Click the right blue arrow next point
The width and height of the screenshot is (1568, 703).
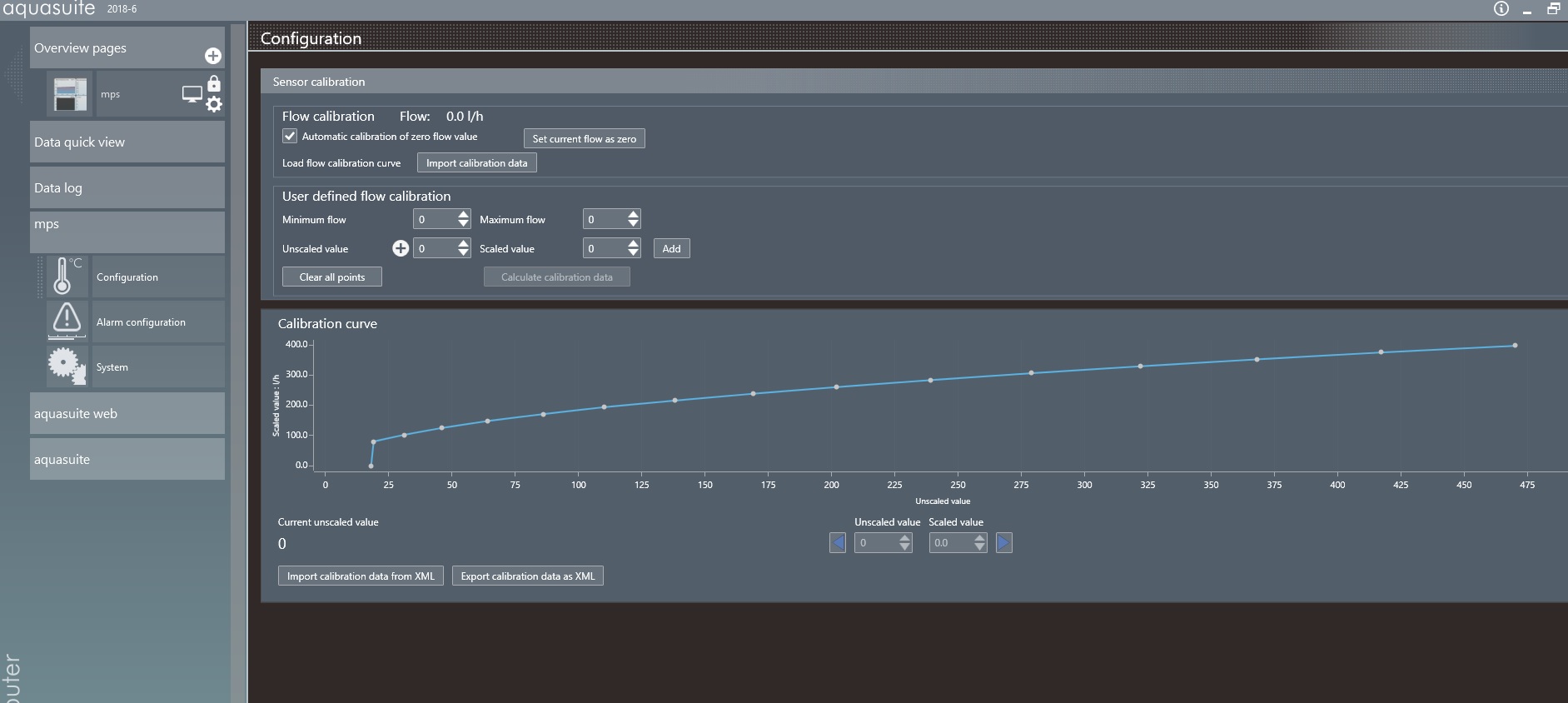[x=1003, y=543]
